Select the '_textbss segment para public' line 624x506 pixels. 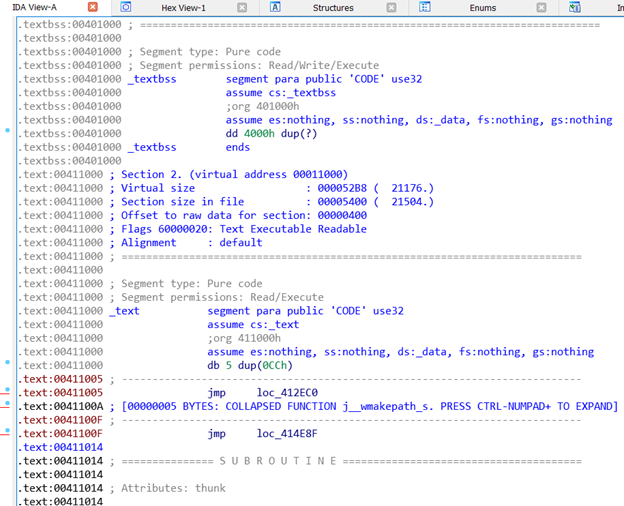[x=275, y=79]
